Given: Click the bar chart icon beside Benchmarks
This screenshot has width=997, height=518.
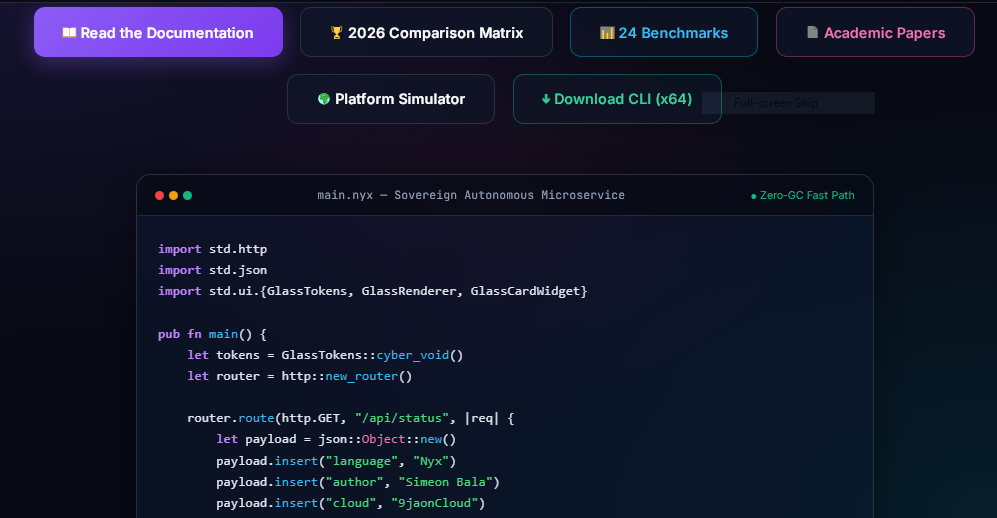Looking at the screenshot, I should [x=607, y=32].
